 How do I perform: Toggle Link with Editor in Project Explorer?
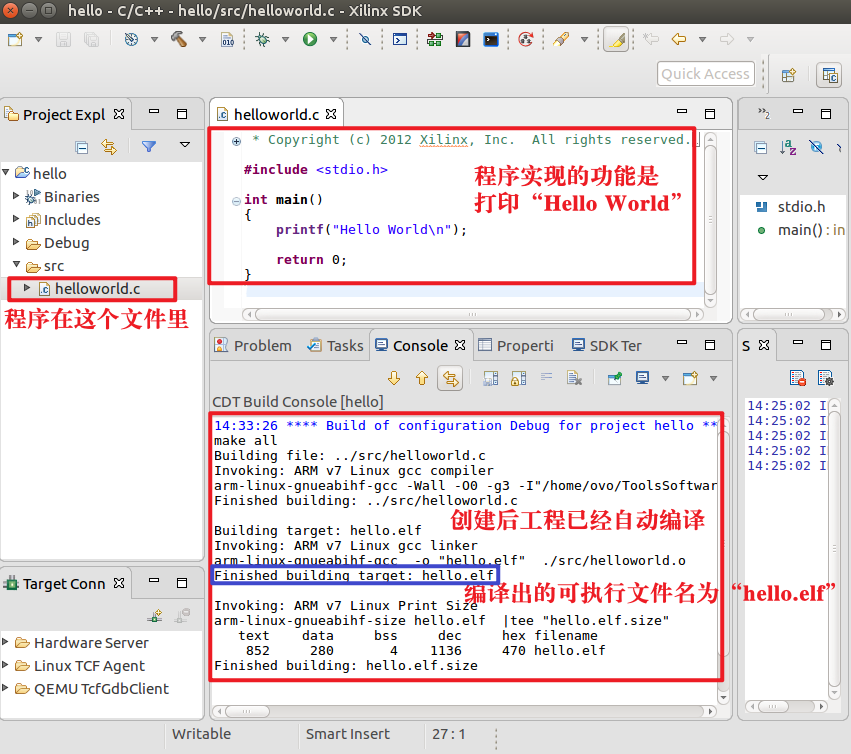point(109,147)
